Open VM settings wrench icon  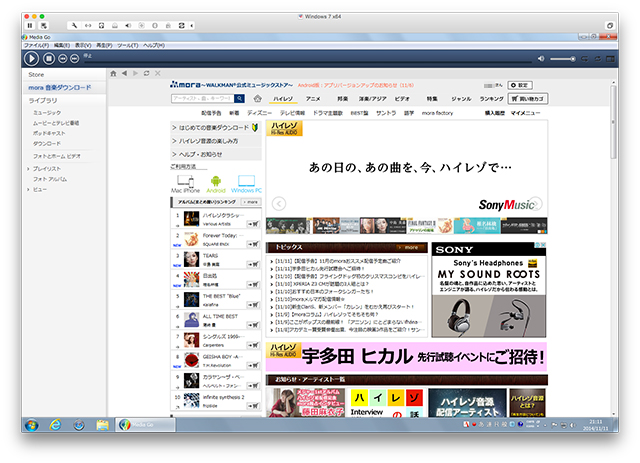tap(74, 25)
